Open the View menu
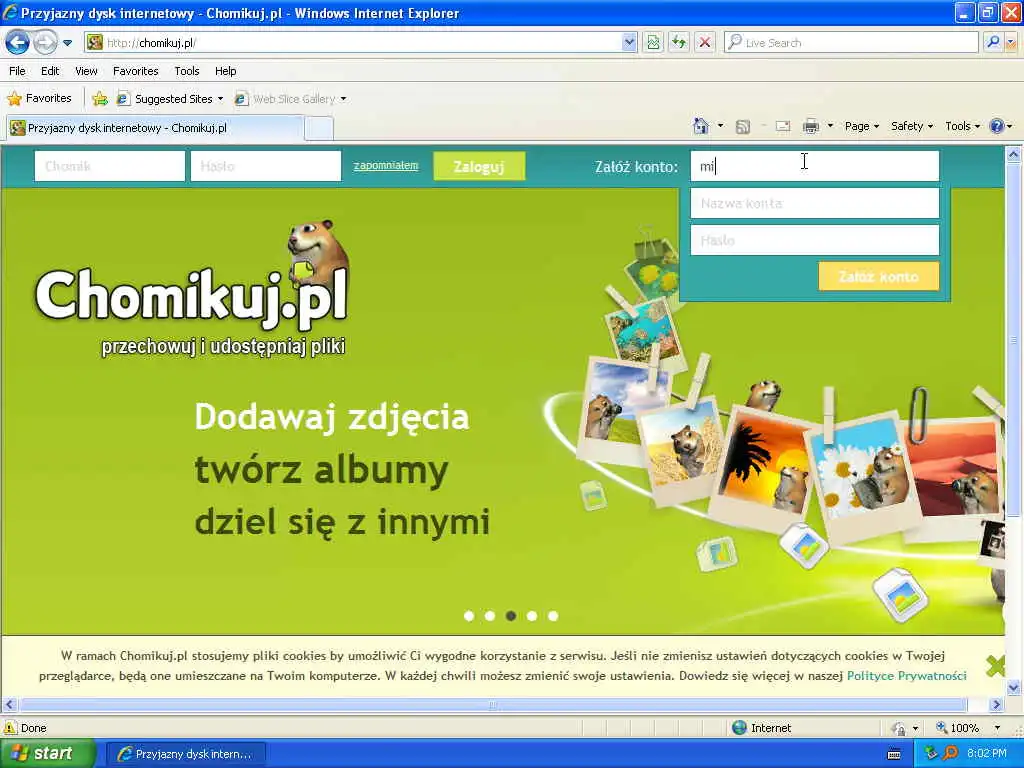The image size is (1024, 768). (86, 71)
